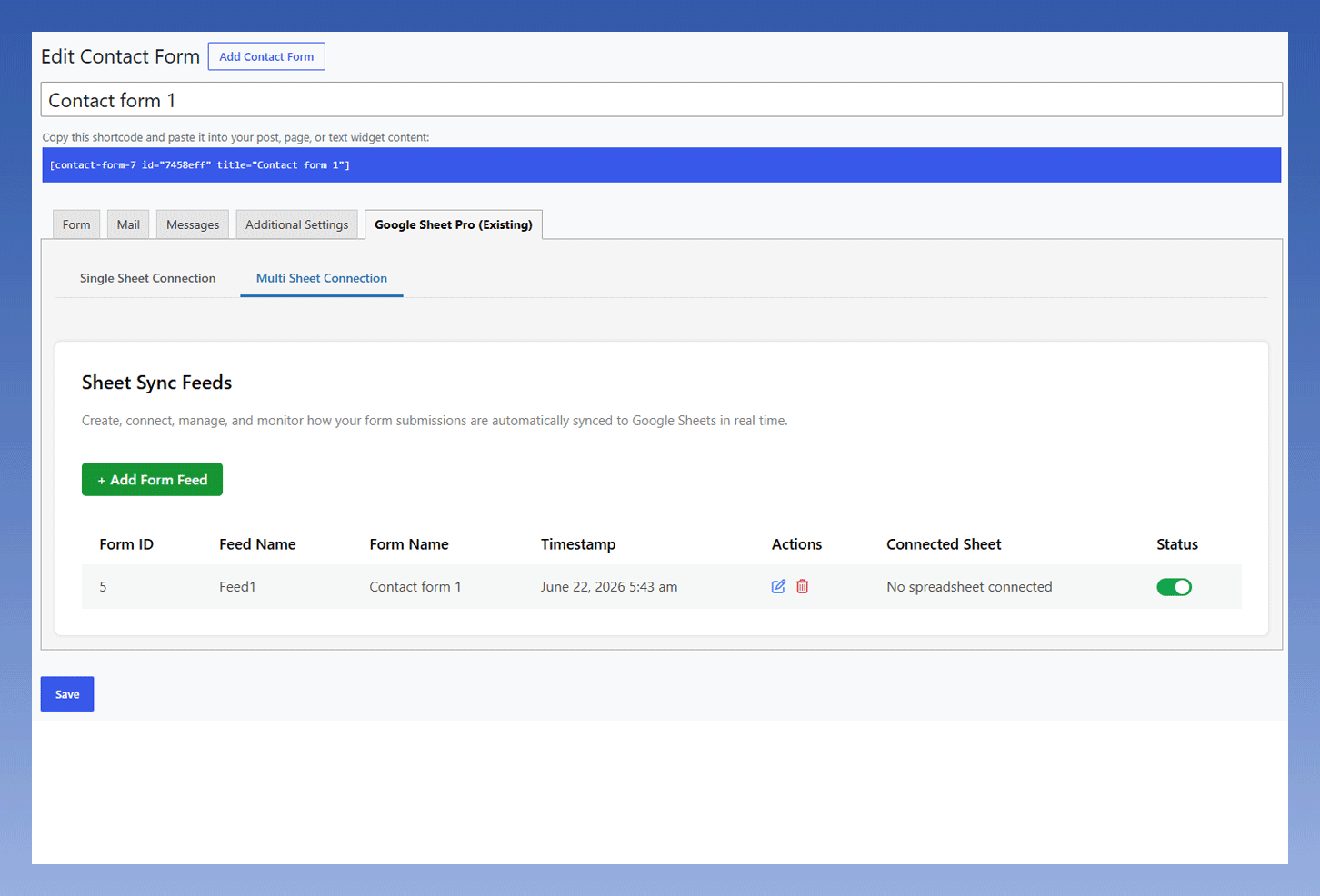Click the Form ID value 5
This screenshot has width=1320, height=896.
[103, 587]
